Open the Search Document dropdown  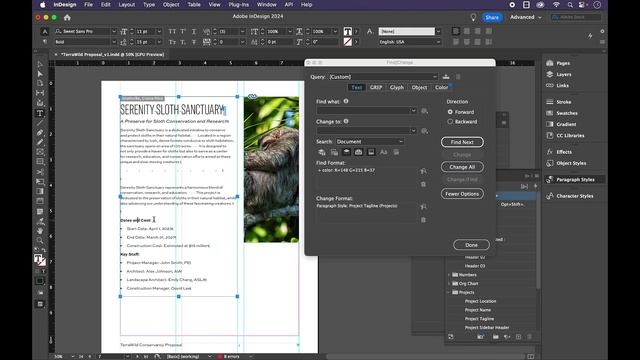pos(370,142)
